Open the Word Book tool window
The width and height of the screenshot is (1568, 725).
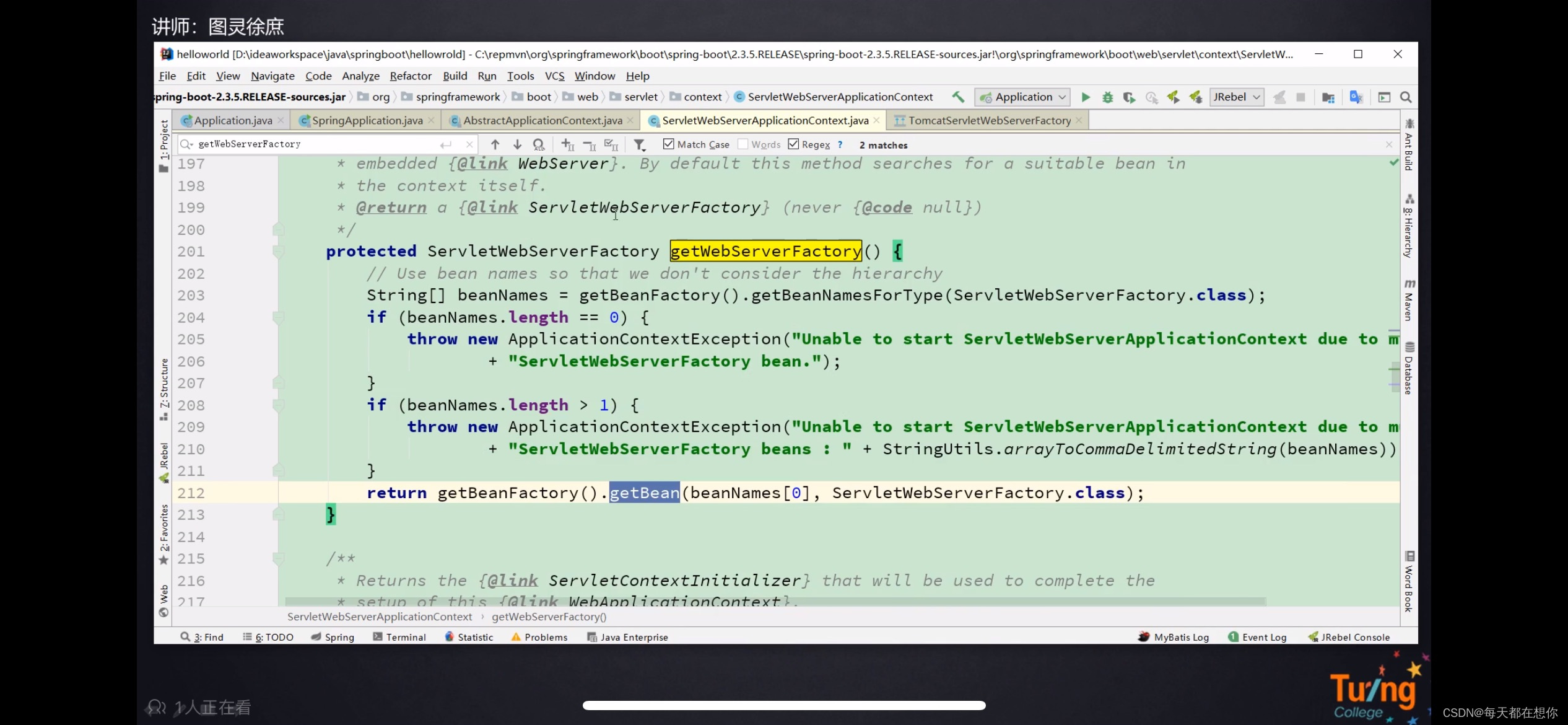coord(1409,581)
